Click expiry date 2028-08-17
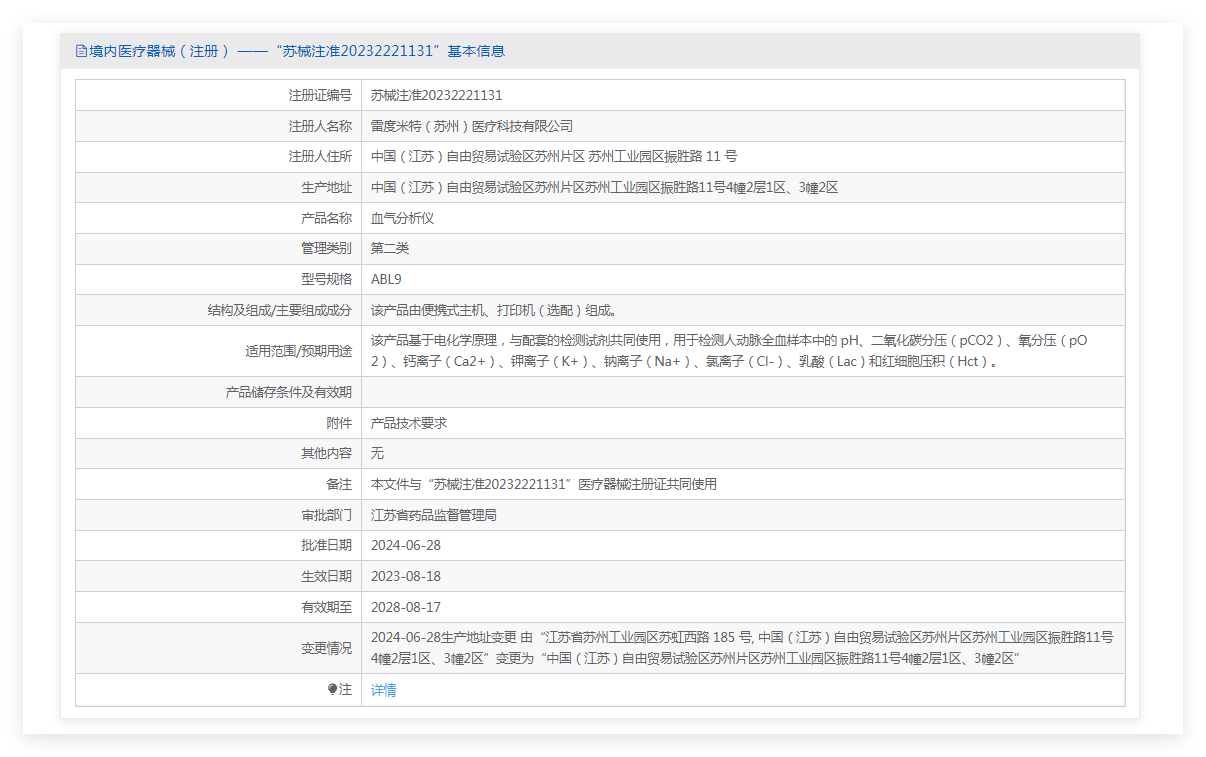This screenshot has height=757, width=1206. pos(406,607)
